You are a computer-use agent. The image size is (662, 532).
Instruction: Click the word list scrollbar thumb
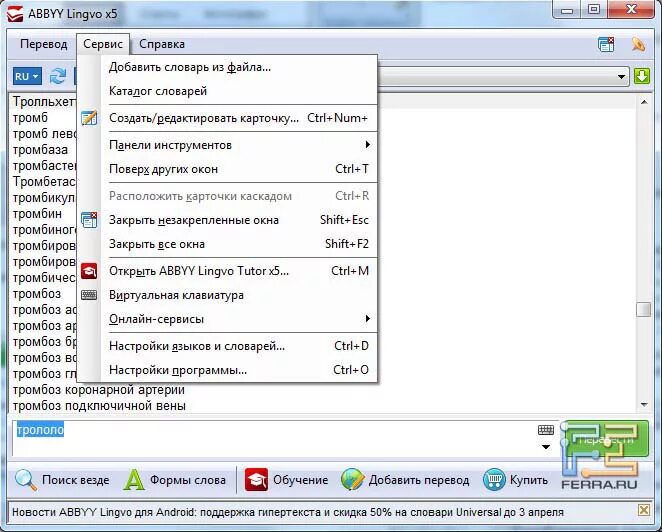coord(643,309)
